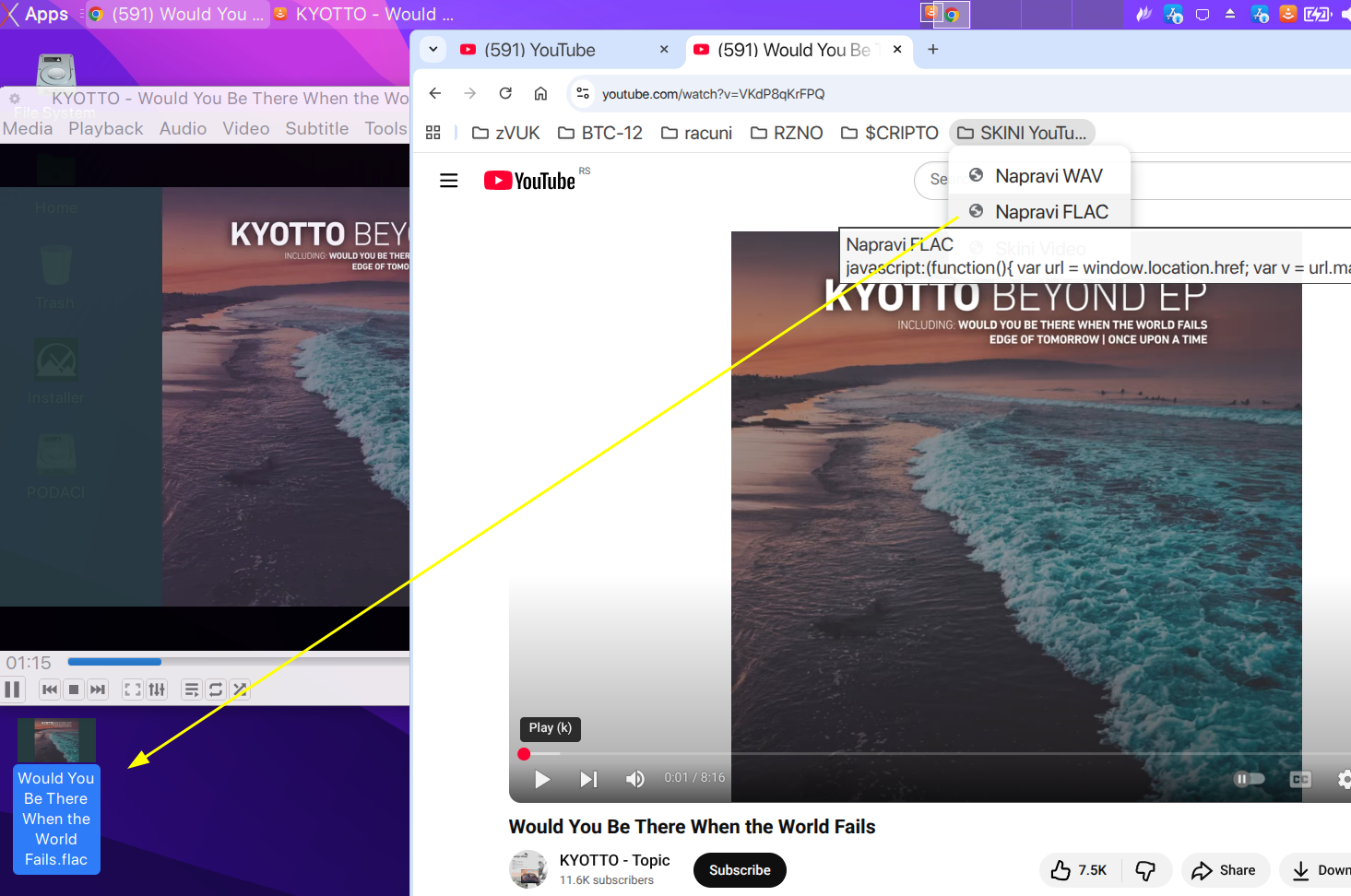Viewport: 1351px width, 896px height.
Task: Collapse the SKINI YouTu... bookmark folder
Action: [x=1022, y=133]
